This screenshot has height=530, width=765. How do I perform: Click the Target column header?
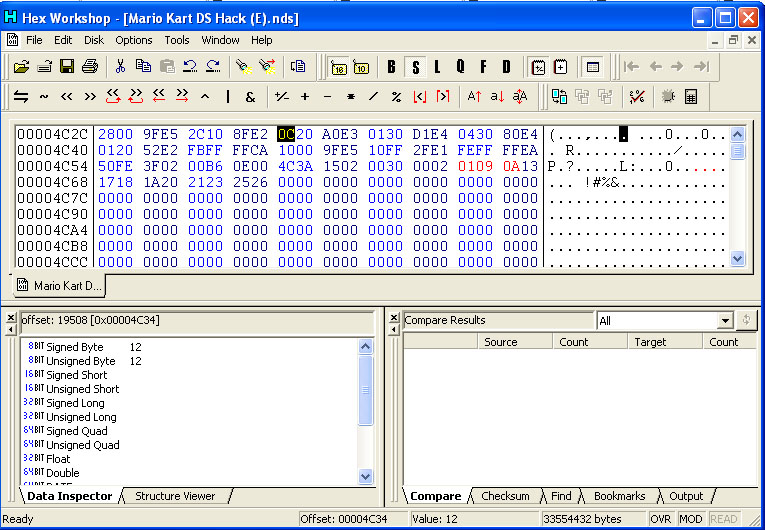tap(664, 342)
